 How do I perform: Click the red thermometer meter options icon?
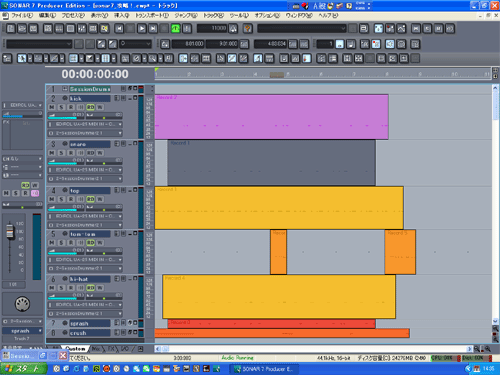click(307, 59)
